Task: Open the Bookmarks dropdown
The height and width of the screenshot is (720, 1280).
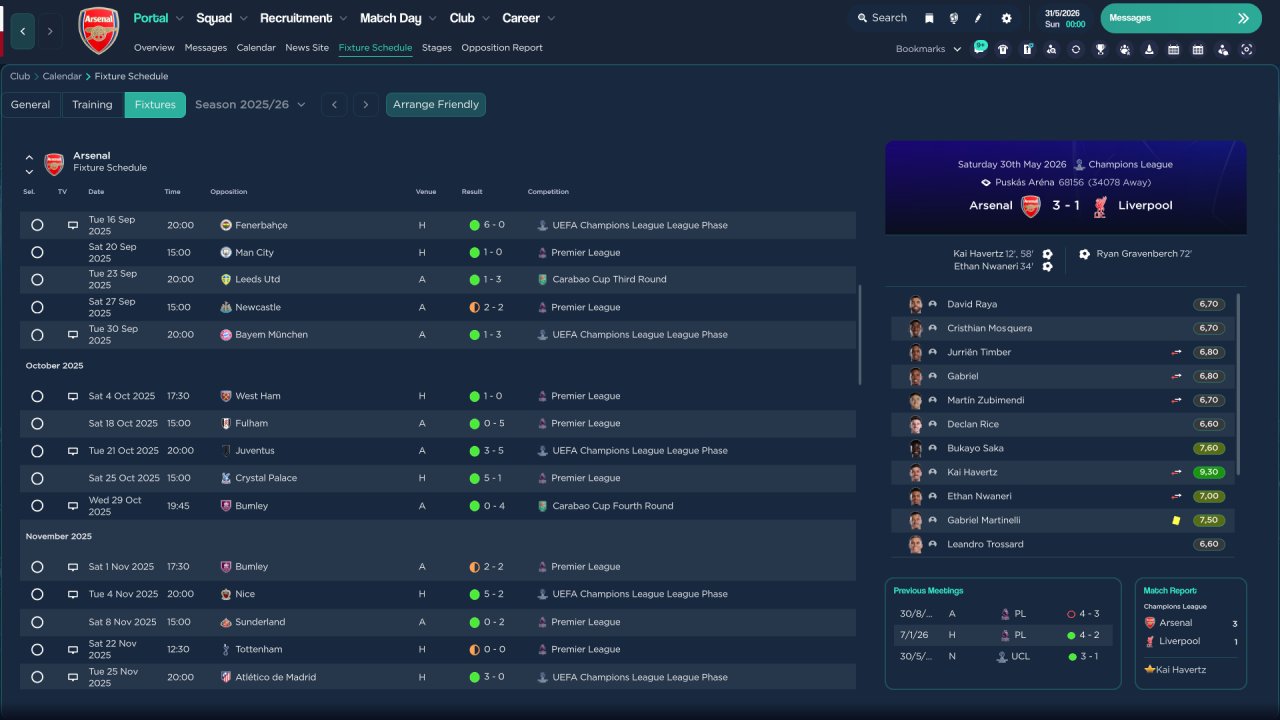Action: pyautogui.click(x=928, y=49)
